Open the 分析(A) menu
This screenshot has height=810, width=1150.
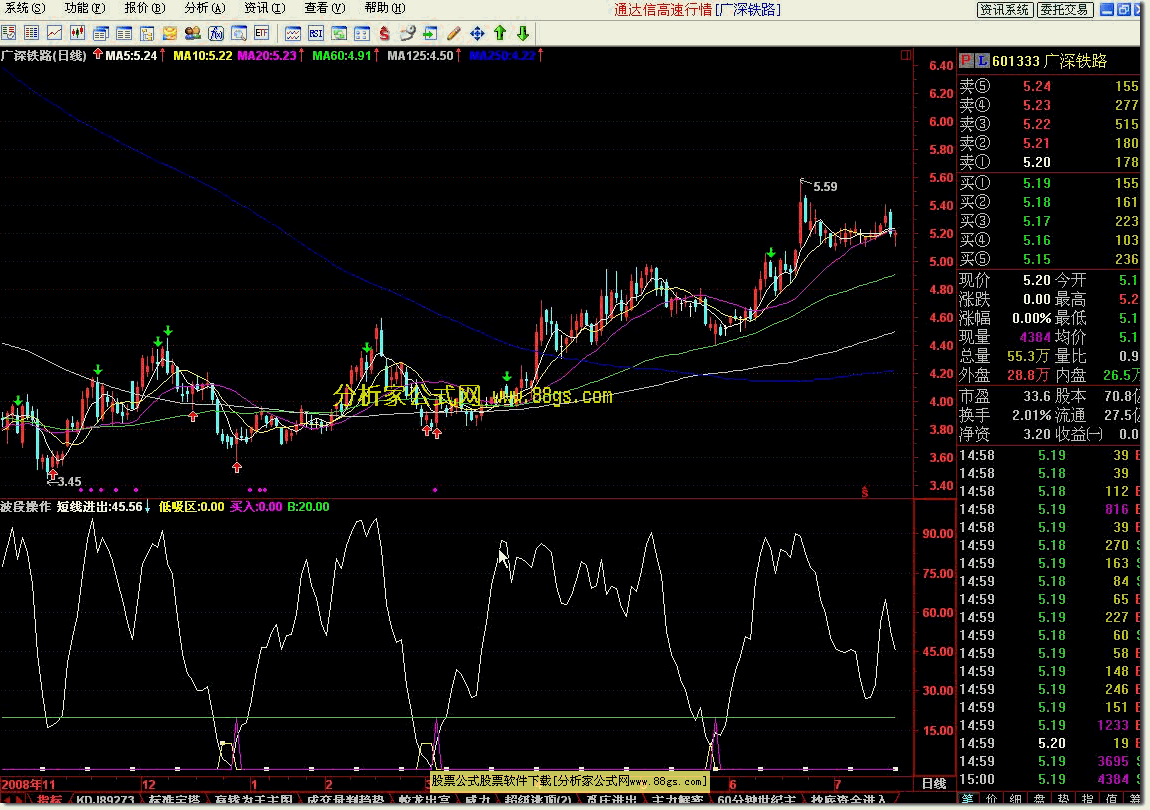205,8
